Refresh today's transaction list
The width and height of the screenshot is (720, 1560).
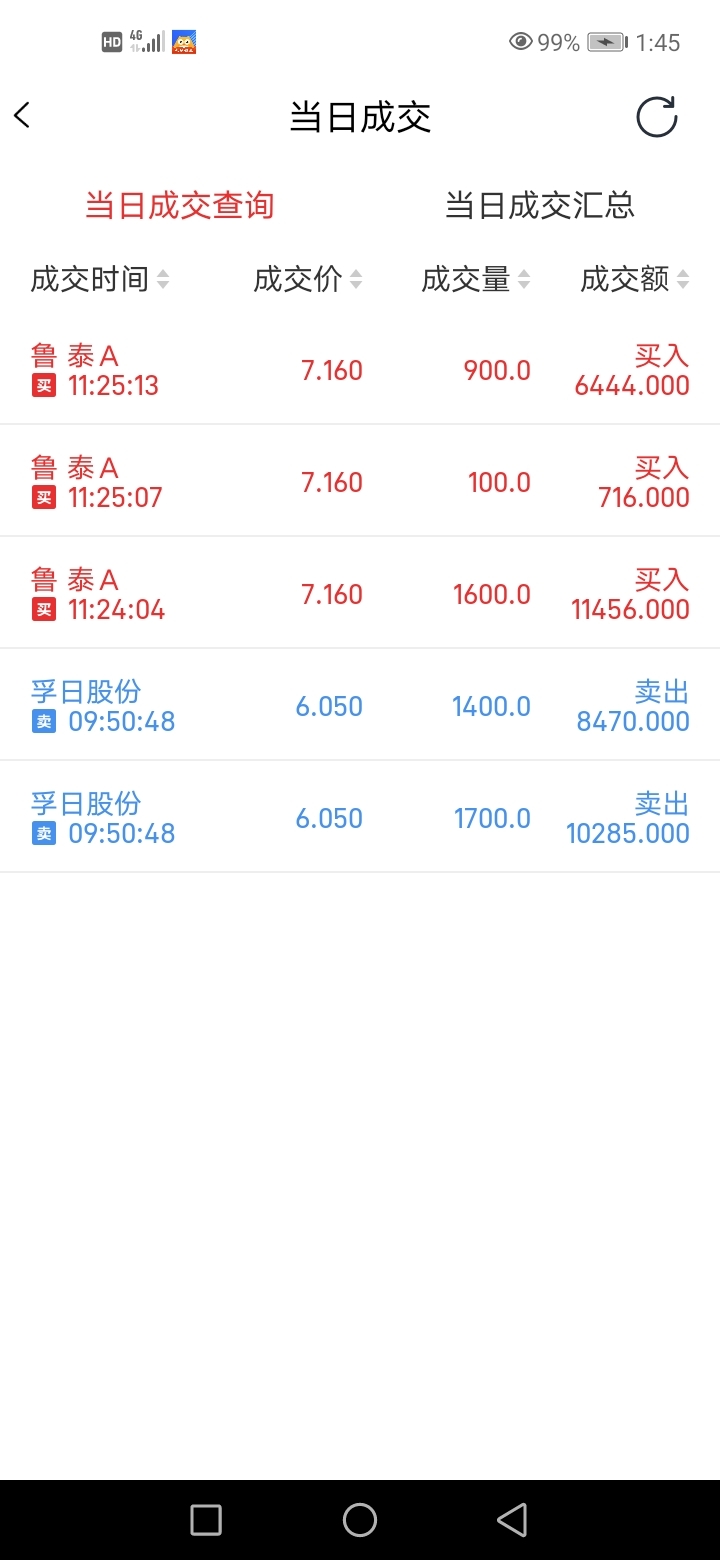[657, 117]
